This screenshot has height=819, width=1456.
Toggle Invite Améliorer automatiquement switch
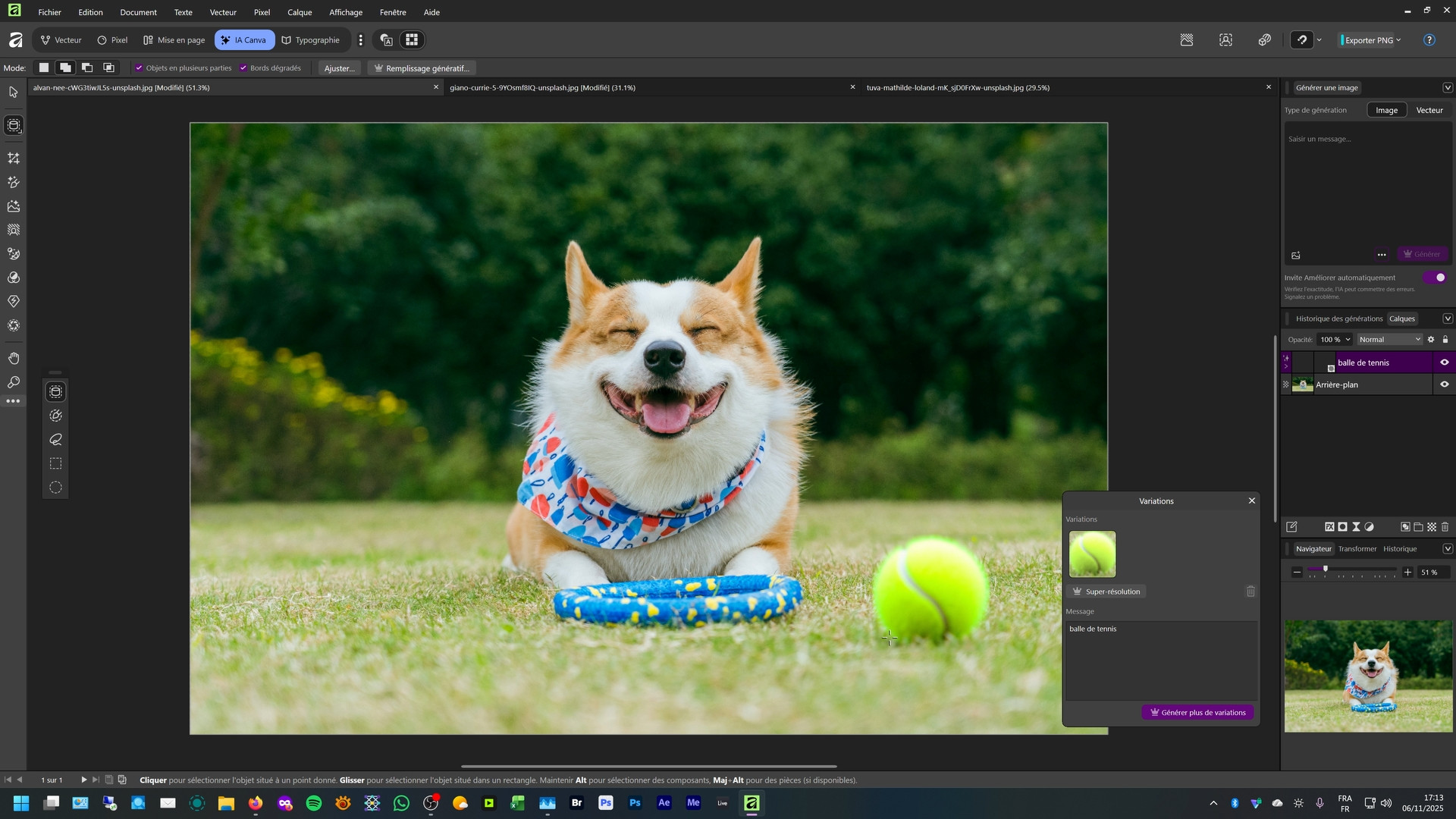coord(1436,278)
